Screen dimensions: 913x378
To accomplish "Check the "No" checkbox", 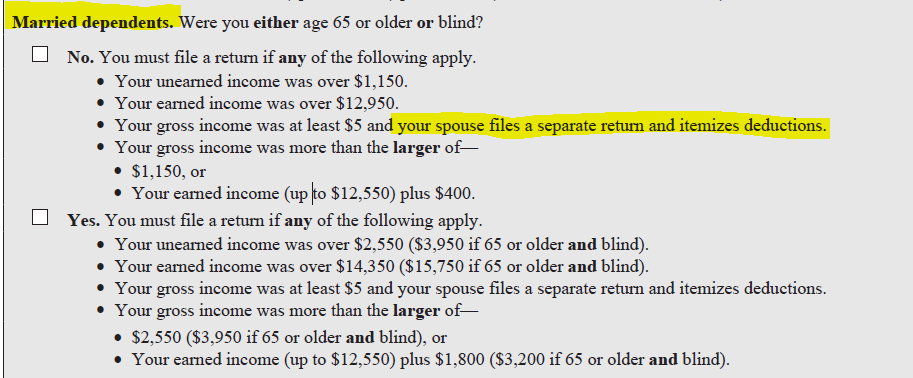I will (x=40, y=55).
